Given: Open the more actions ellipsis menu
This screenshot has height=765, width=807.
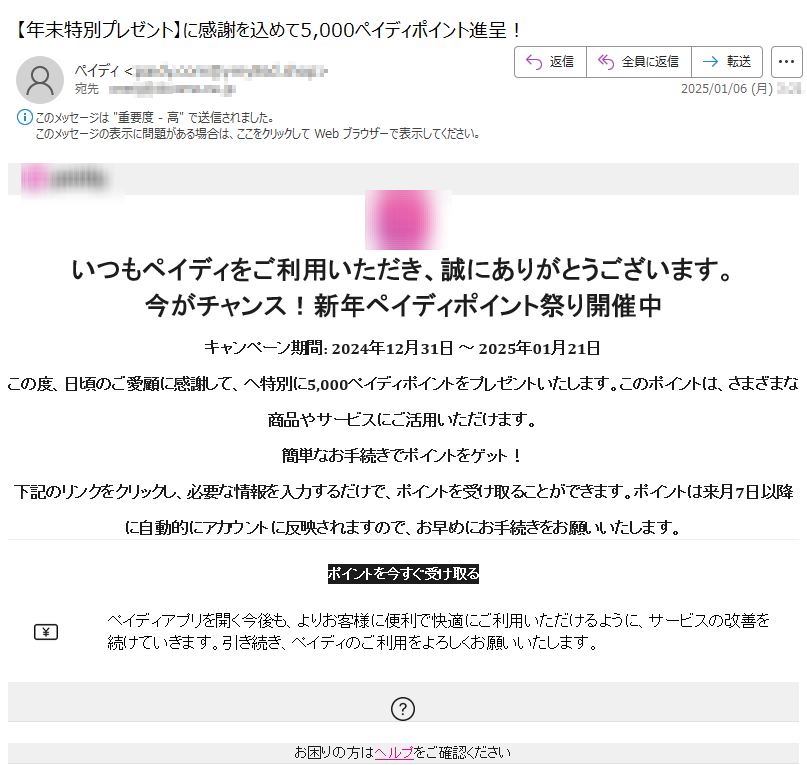Looking at the screenshot, I should point(786,62).
